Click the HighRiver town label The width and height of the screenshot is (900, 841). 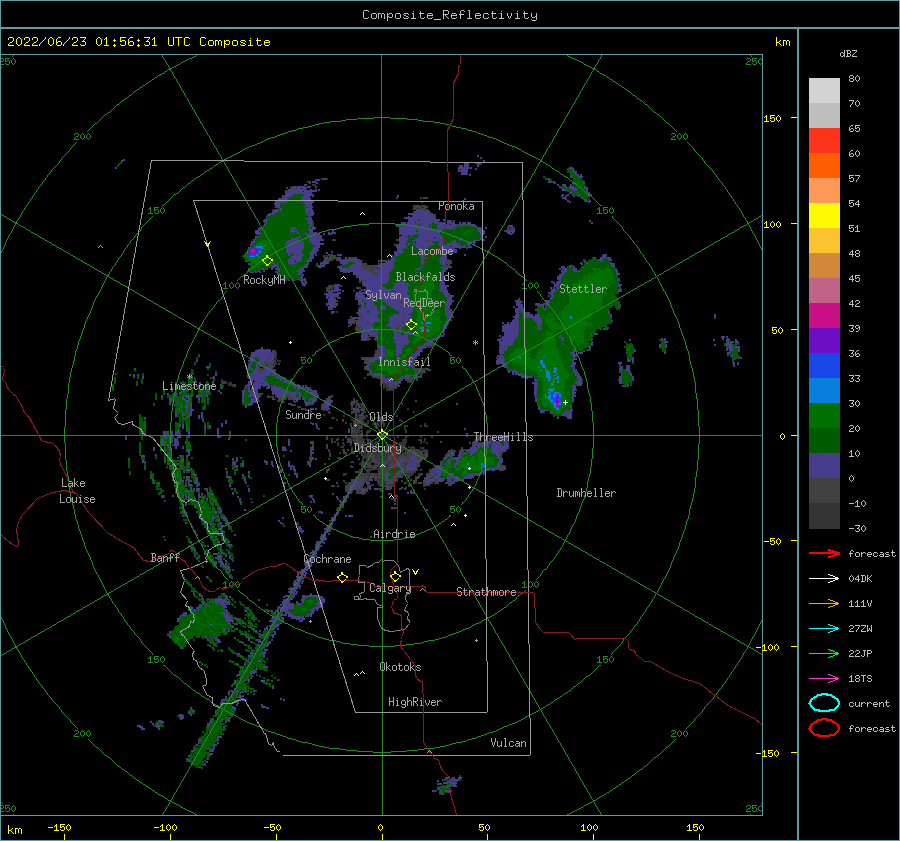click(x=415, y=702)
